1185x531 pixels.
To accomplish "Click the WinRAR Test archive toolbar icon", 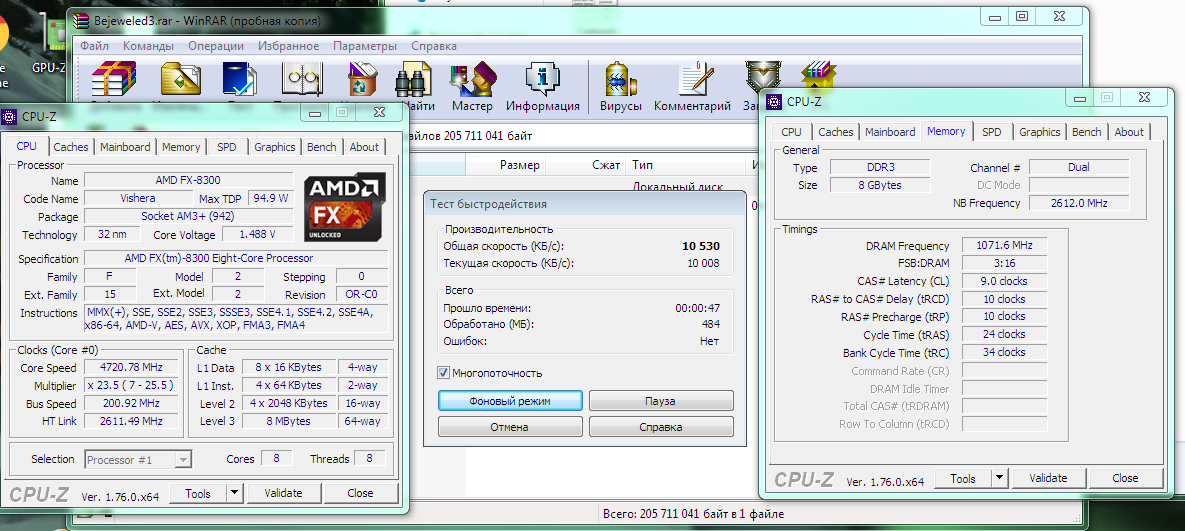I will click(241, 81).
